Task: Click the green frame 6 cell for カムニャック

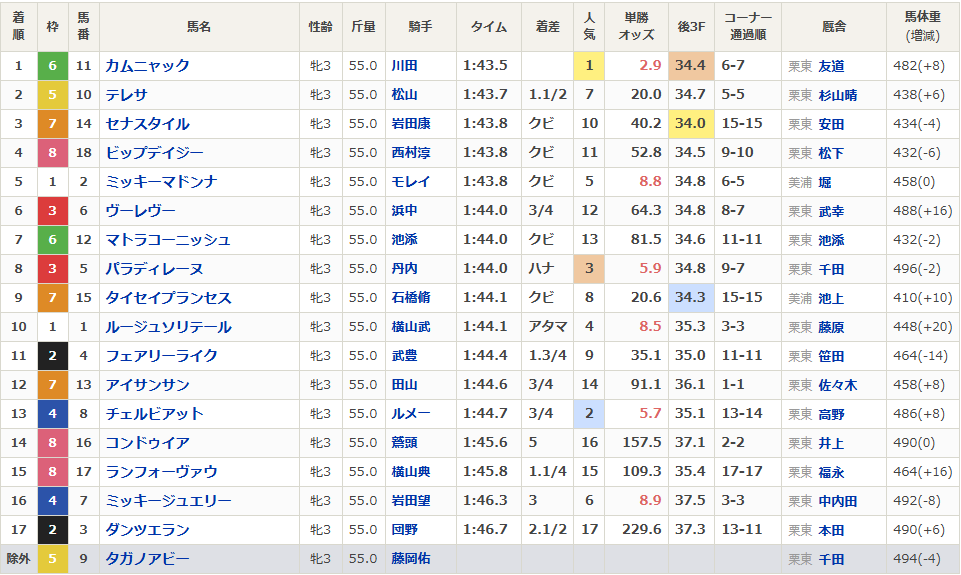Action: pyautogui.click(x=53, y=66)
